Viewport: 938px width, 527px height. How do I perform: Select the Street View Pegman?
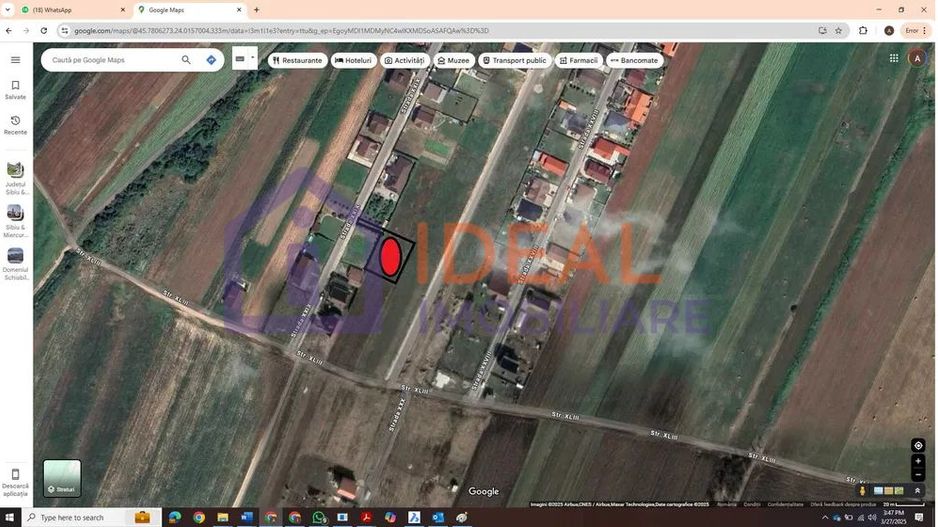coord(862,491)
